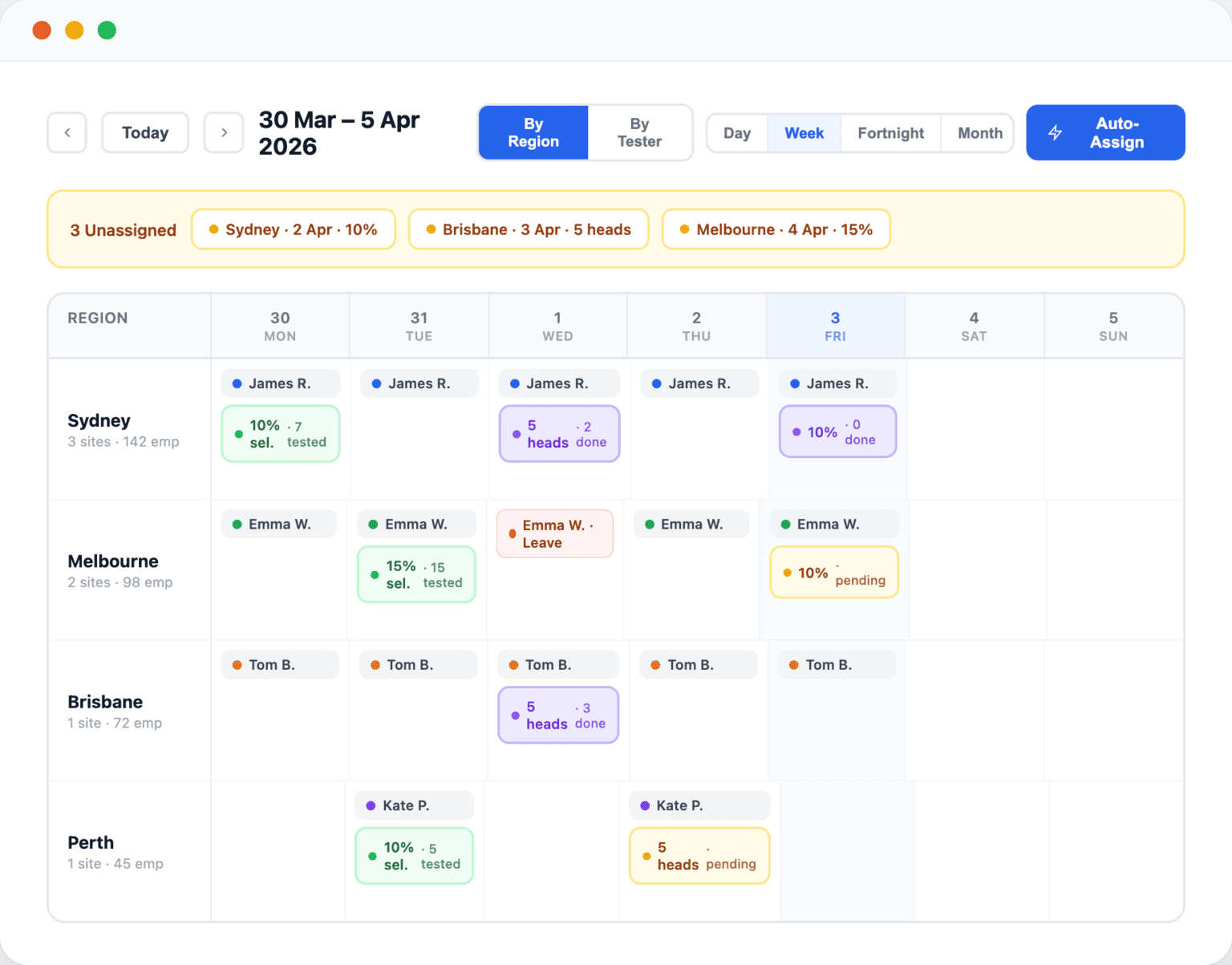Click Tom B. chip on Brisbane Monday
1232x965 pixels.
tap(280, 664)
